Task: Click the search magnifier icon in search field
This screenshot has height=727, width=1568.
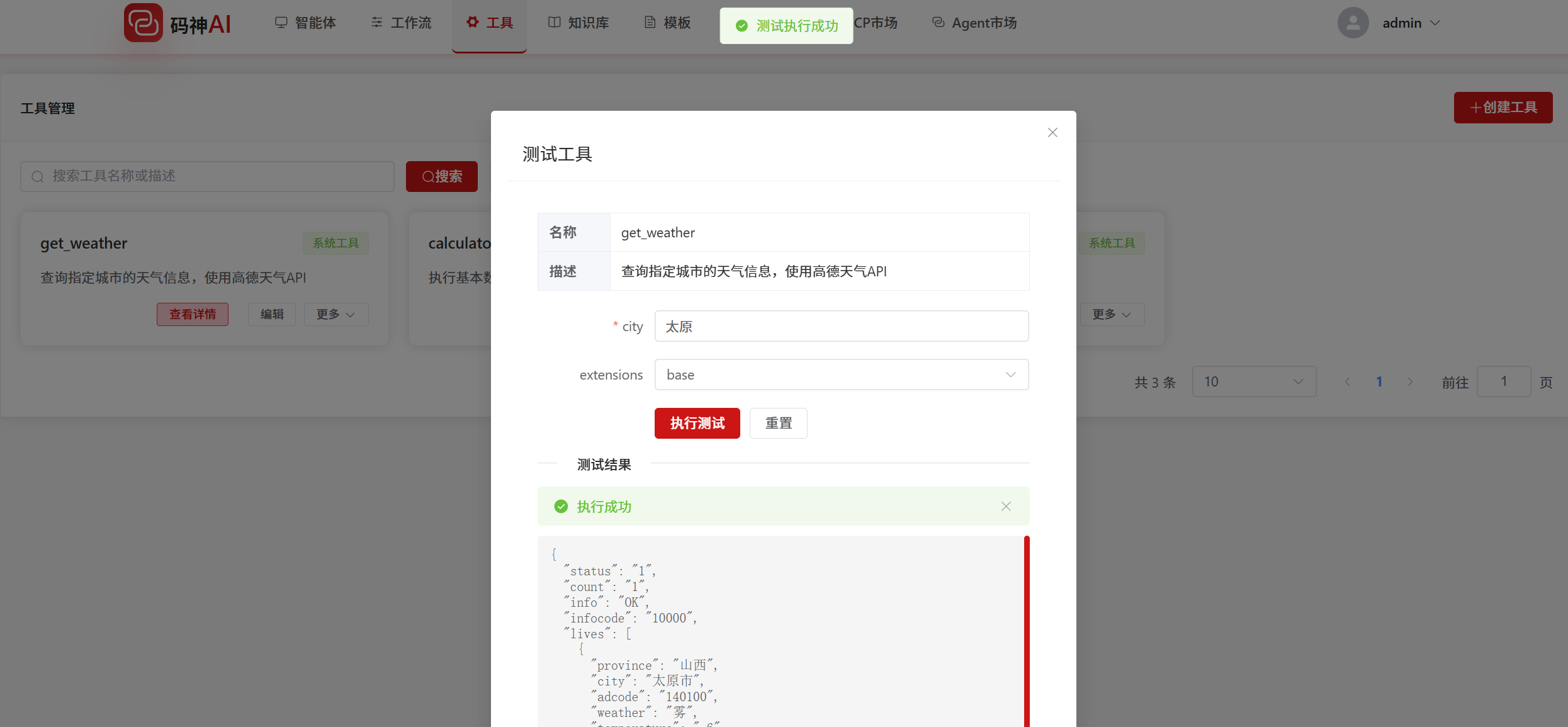Action: coord(38,176)
